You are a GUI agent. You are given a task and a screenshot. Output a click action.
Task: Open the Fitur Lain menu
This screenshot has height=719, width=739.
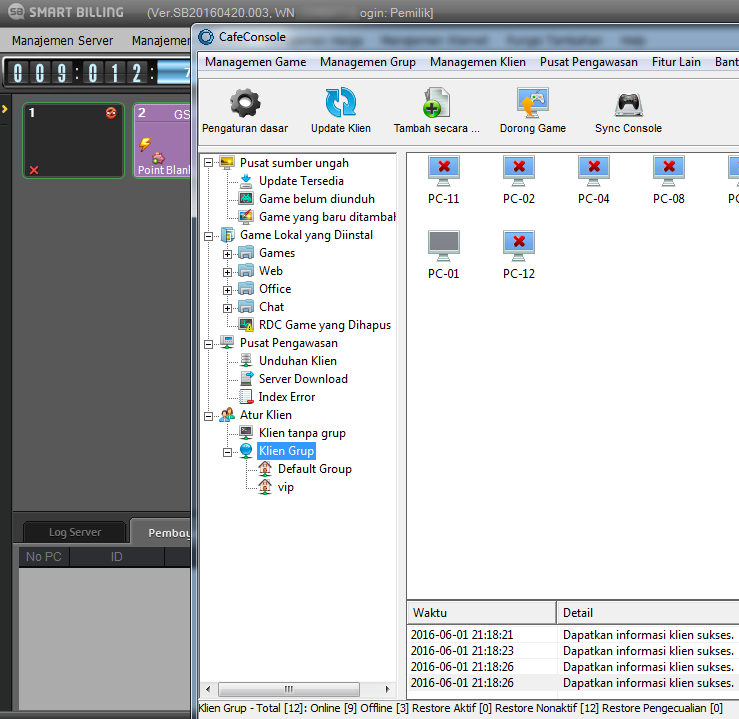(x=676, y=62)
